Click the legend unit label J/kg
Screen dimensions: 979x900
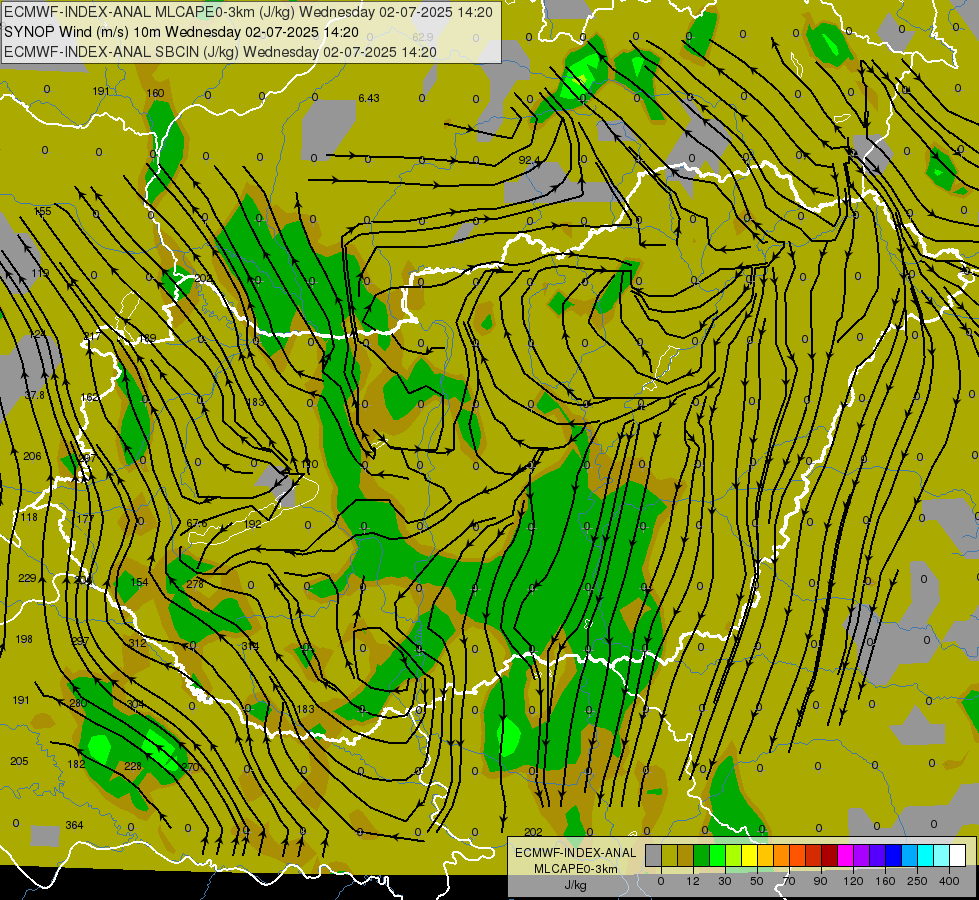point(576,885)
